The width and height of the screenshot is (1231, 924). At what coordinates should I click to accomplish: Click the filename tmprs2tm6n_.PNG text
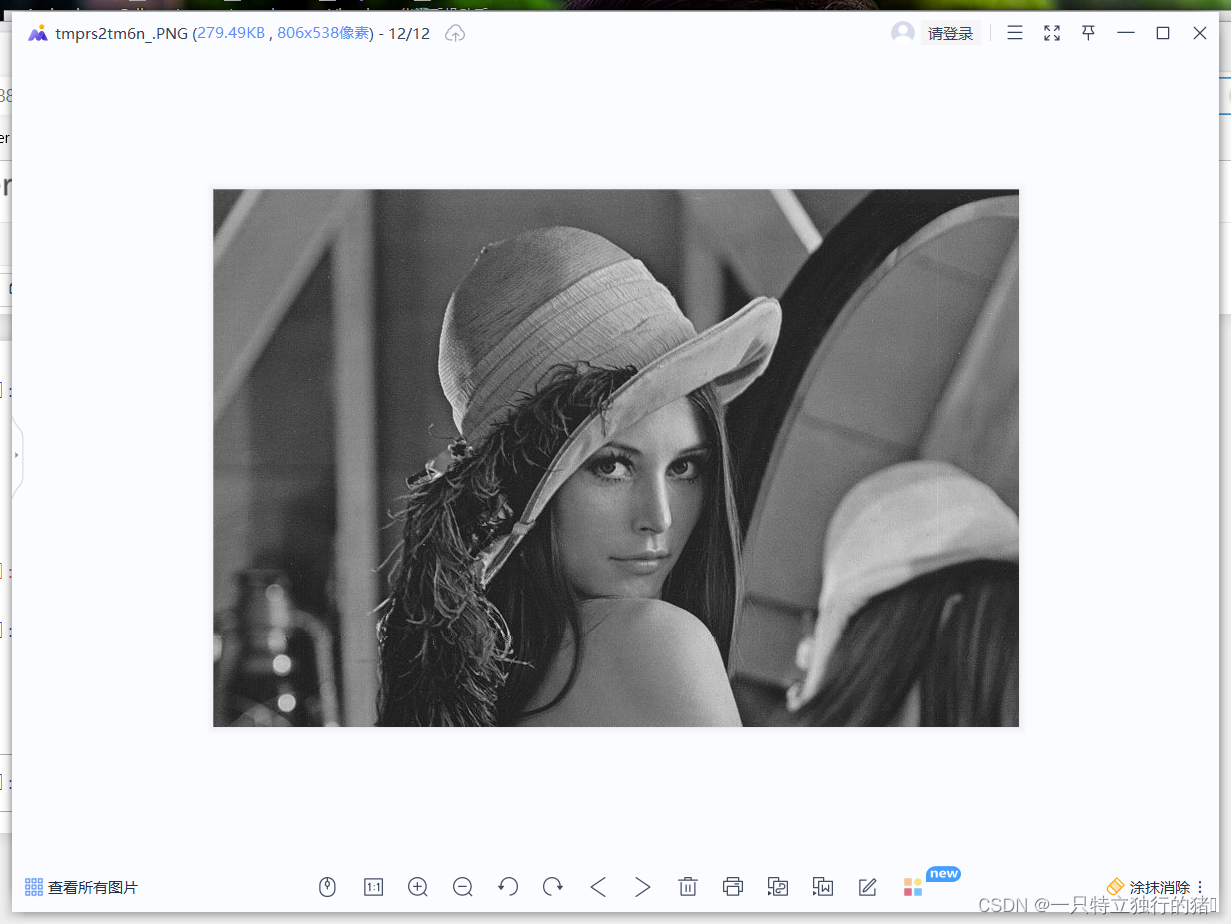(121, 34)
